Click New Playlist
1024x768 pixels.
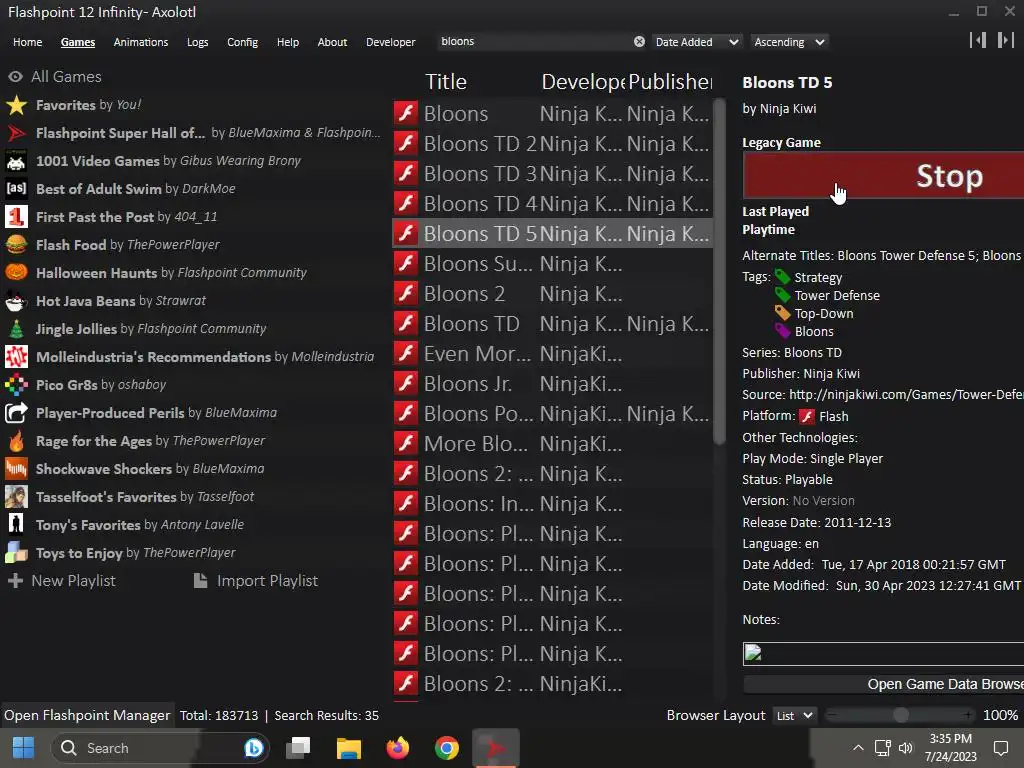pyautogui.click(x=61, y=581)
